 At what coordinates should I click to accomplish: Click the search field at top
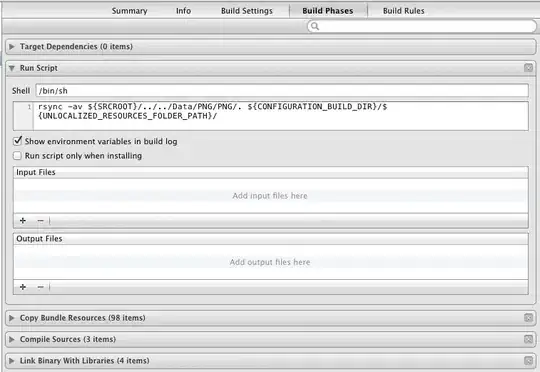pyautogui.click(x=422, y=26)
